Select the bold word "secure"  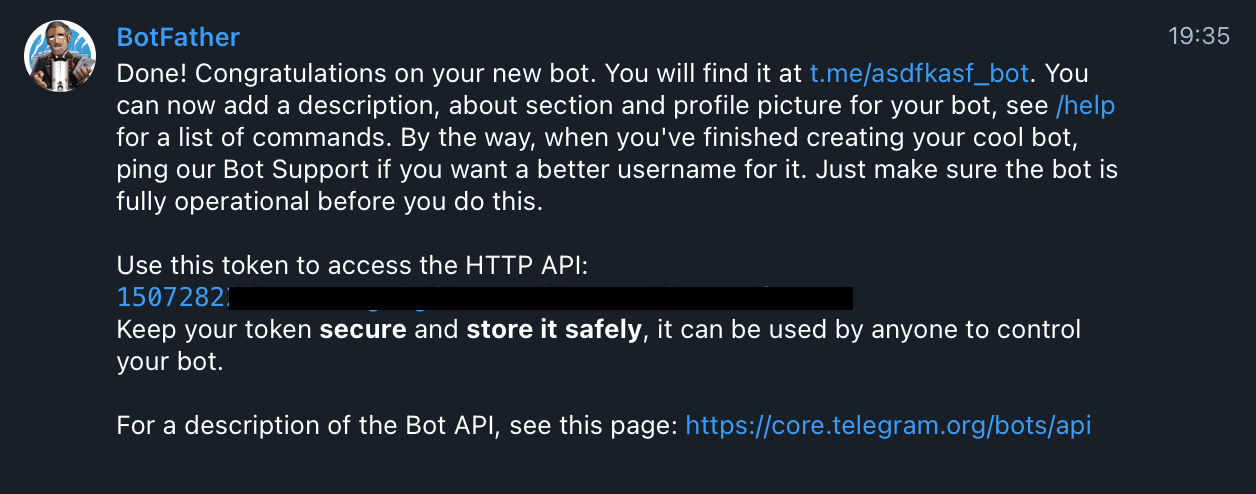tap(363, 329)
